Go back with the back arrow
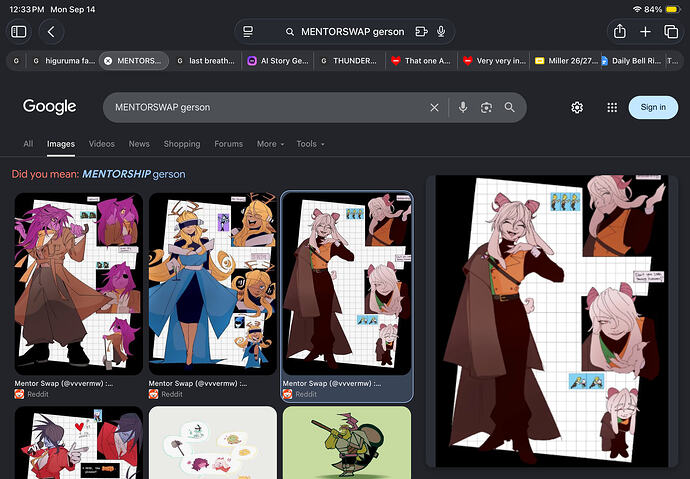The height and width of the screenshot is (479, 690). tap(51, 32)
